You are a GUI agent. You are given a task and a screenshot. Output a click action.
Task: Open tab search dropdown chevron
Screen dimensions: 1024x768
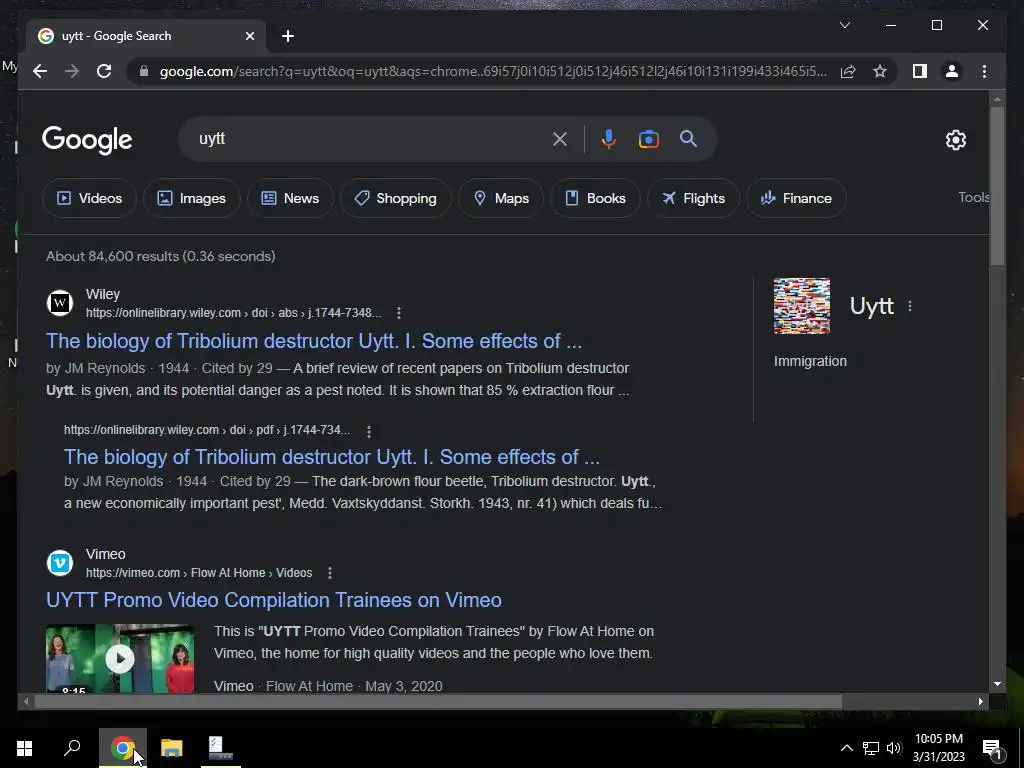point(845,25)
